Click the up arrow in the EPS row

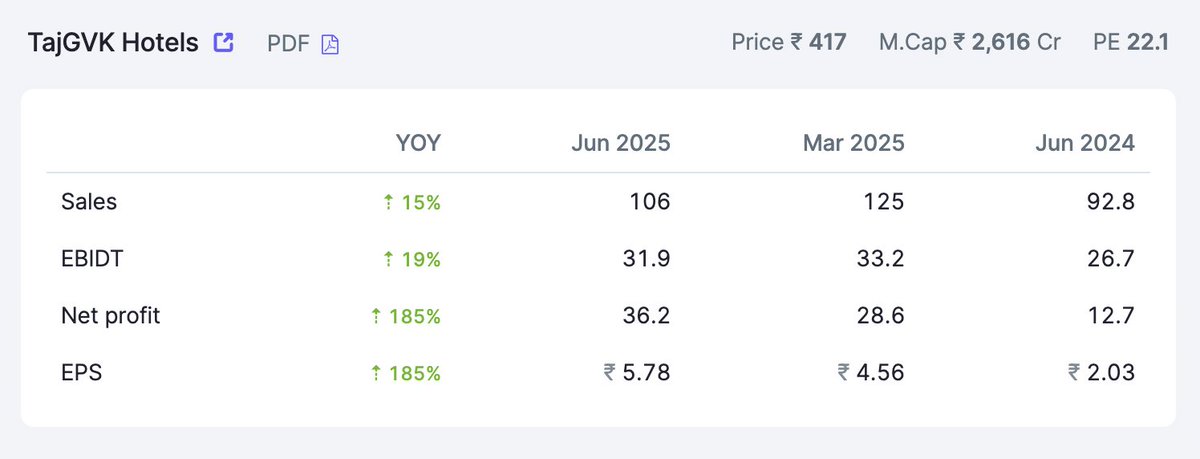(x=376, y=373)
